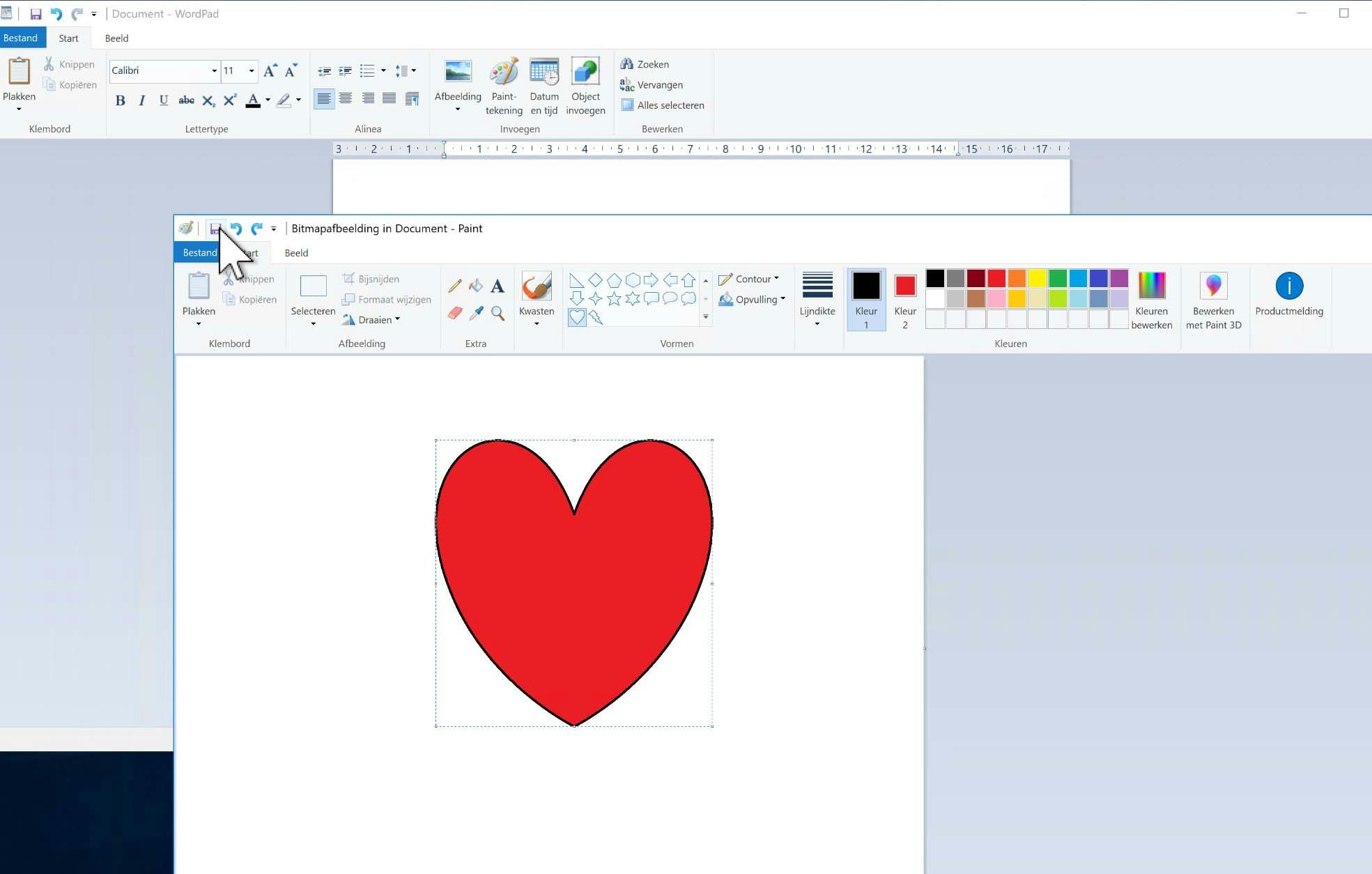Toggle underline formatting in WordPad
The height and width of the screenshot is (874, 1372).
pyautogui.click(x=163, y=100)
